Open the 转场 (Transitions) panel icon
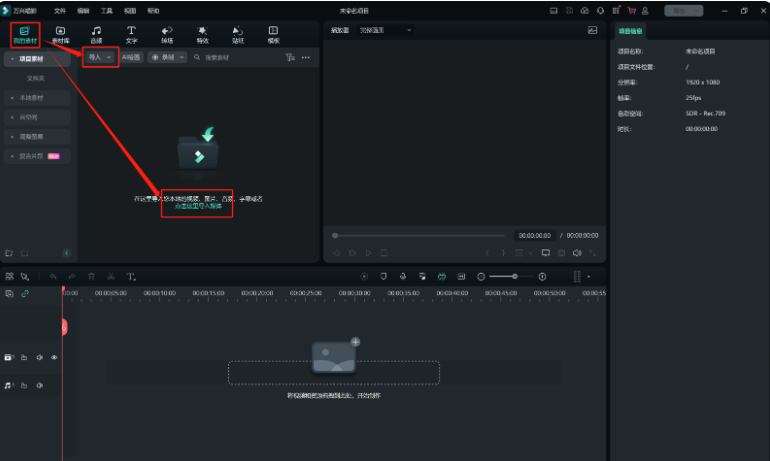Viewport: 770px width, 461px height. [166, 34]
